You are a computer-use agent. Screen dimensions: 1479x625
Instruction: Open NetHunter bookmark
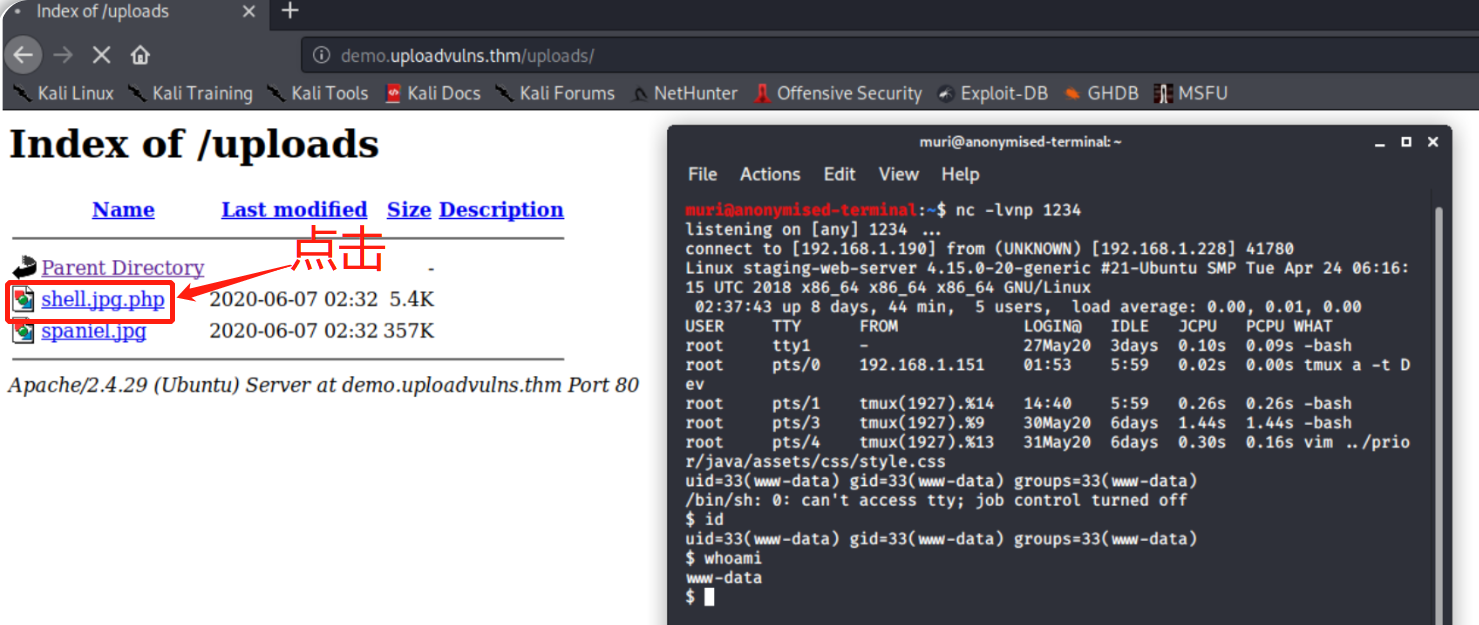(685, 93)
